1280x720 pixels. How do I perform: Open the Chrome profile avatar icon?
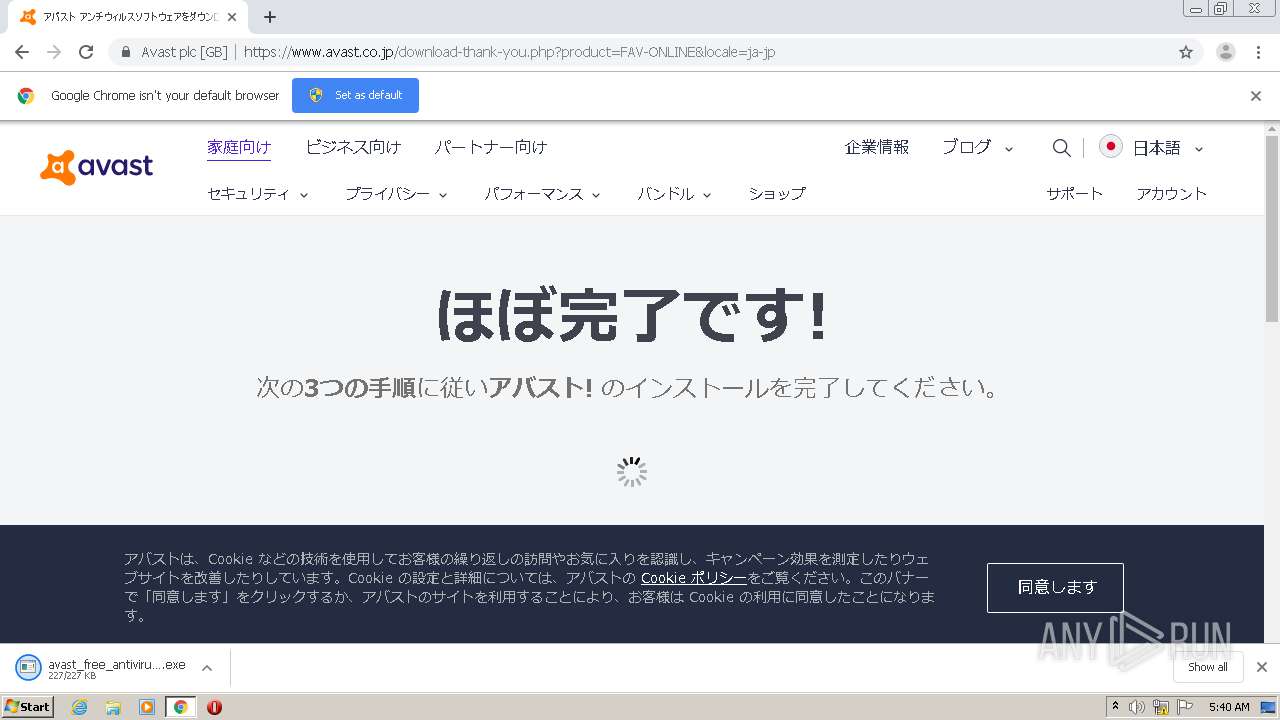point(1226,52)
